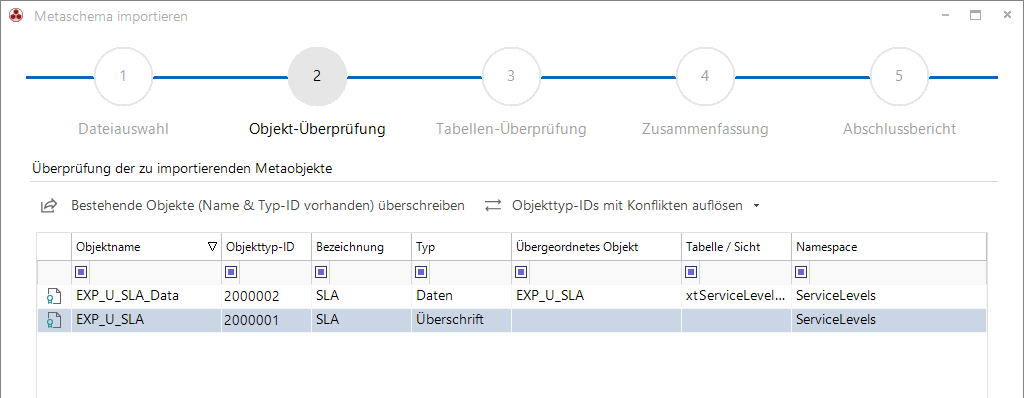Click the overwrite existing objects export icon
The image size is (1024, 398).
pos(48,206)
